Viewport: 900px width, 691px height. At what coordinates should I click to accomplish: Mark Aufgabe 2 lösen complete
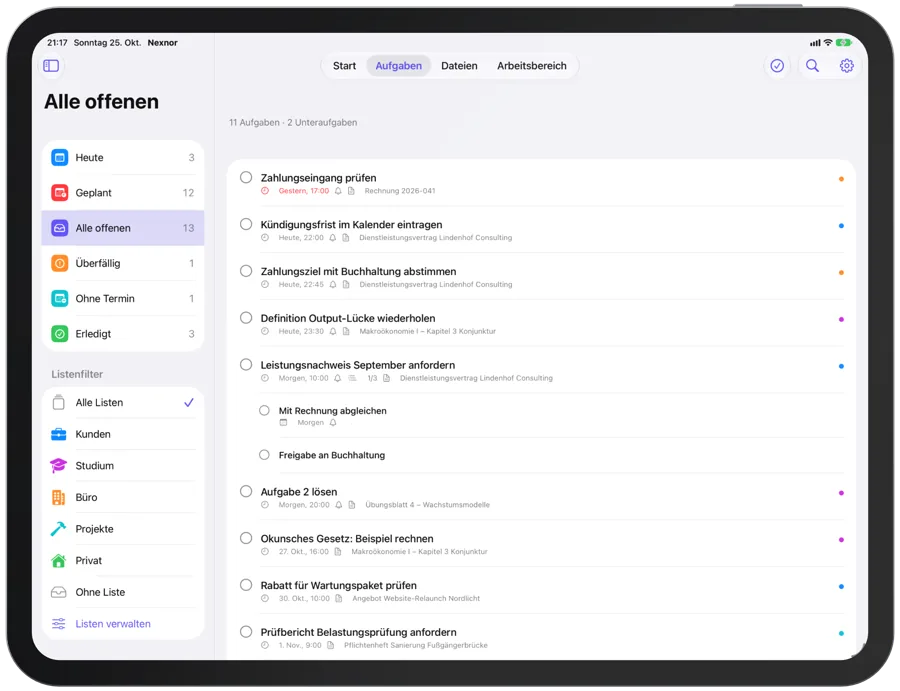click(246, 491)
